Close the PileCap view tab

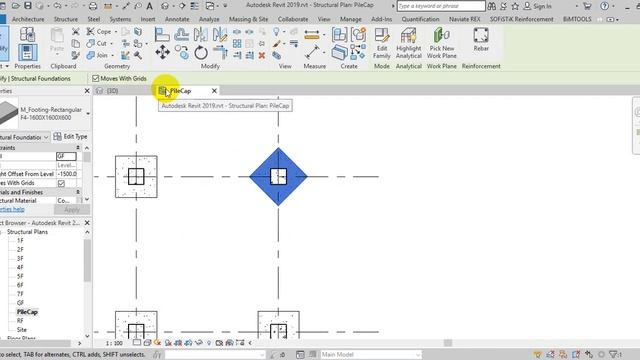[214, 91]
